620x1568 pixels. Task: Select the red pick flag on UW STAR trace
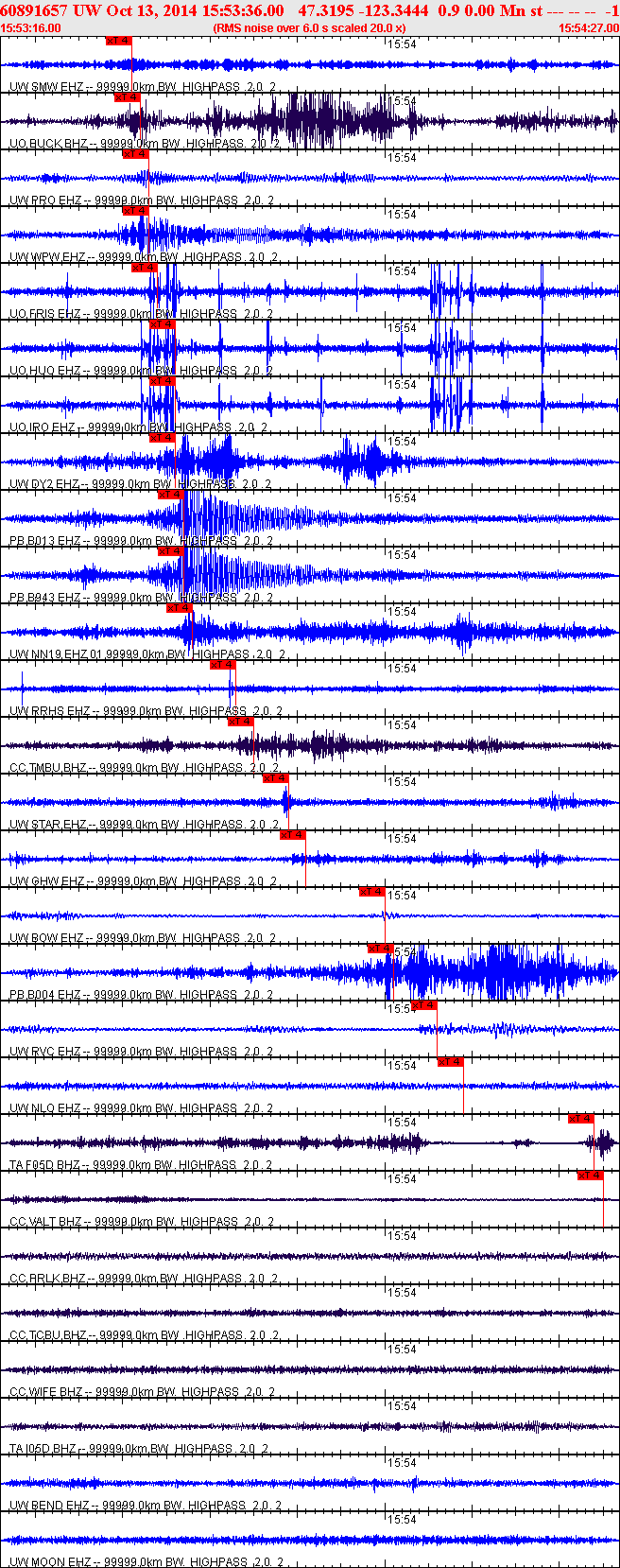[x=275, y=778]
